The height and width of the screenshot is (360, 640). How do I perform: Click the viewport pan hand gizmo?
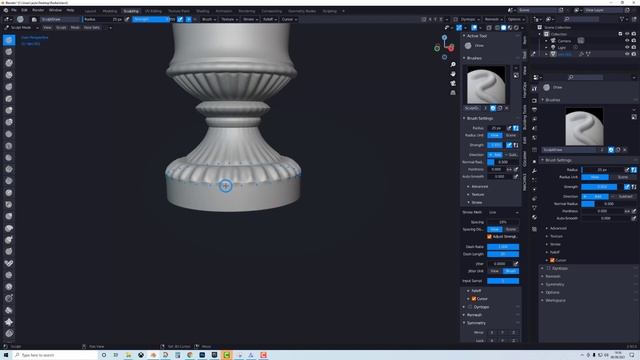coord(453,74)
